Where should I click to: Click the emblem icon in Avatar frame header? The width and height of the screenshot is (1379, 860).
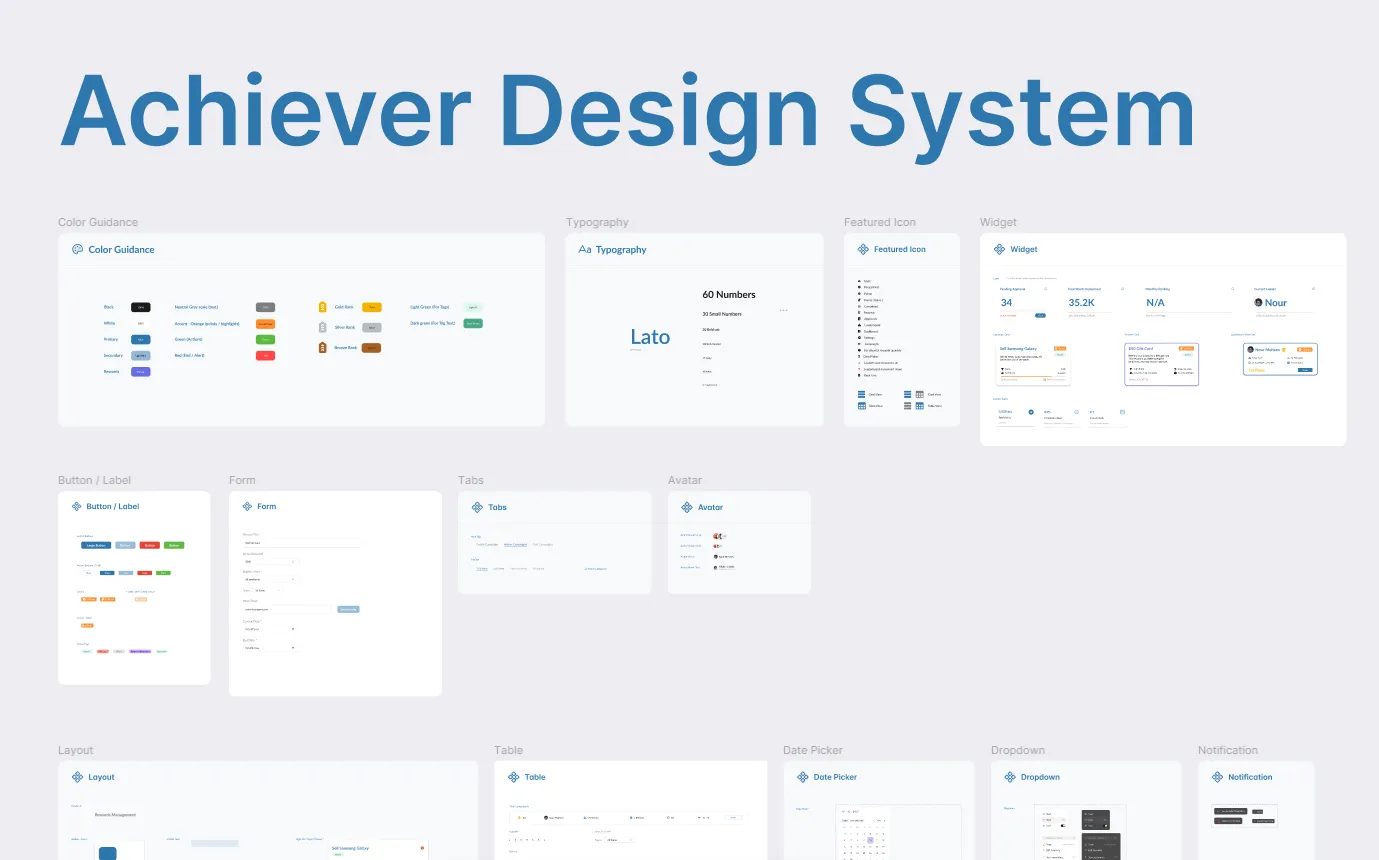pos(687,507)
